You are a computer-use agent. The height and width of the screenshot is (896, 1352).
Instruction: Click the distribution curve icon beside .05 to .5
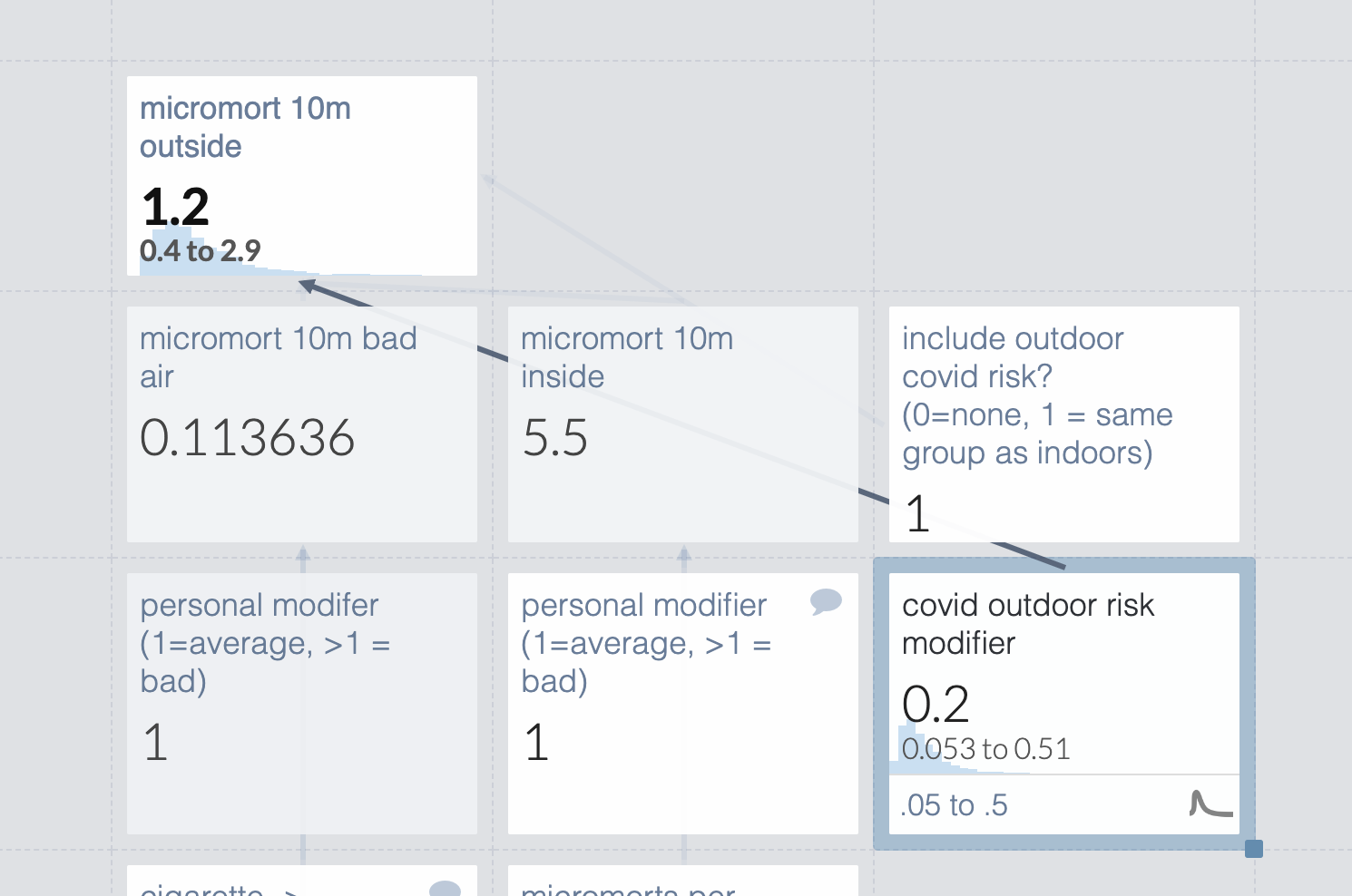click(x=1210, y=804)
